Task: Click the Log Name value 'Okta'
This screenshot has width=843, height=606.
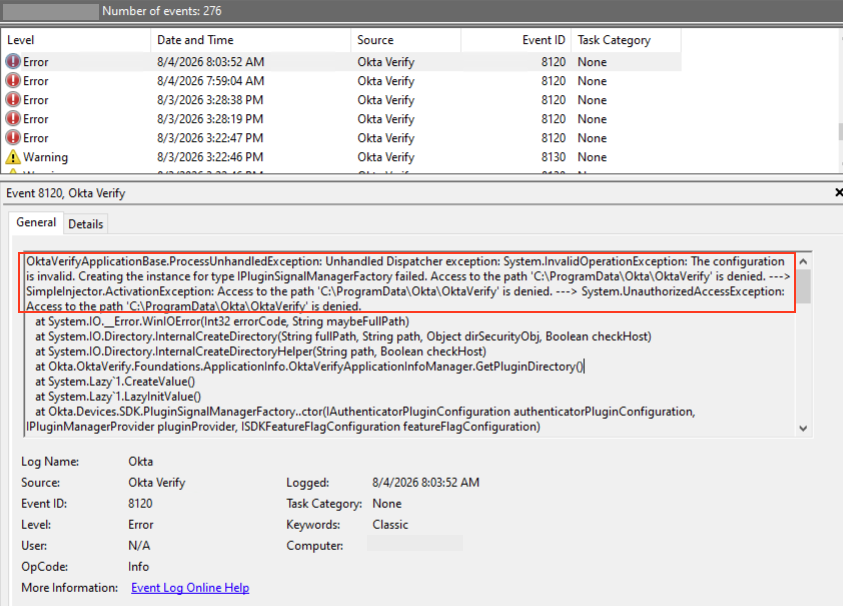Action: (140, 462)
